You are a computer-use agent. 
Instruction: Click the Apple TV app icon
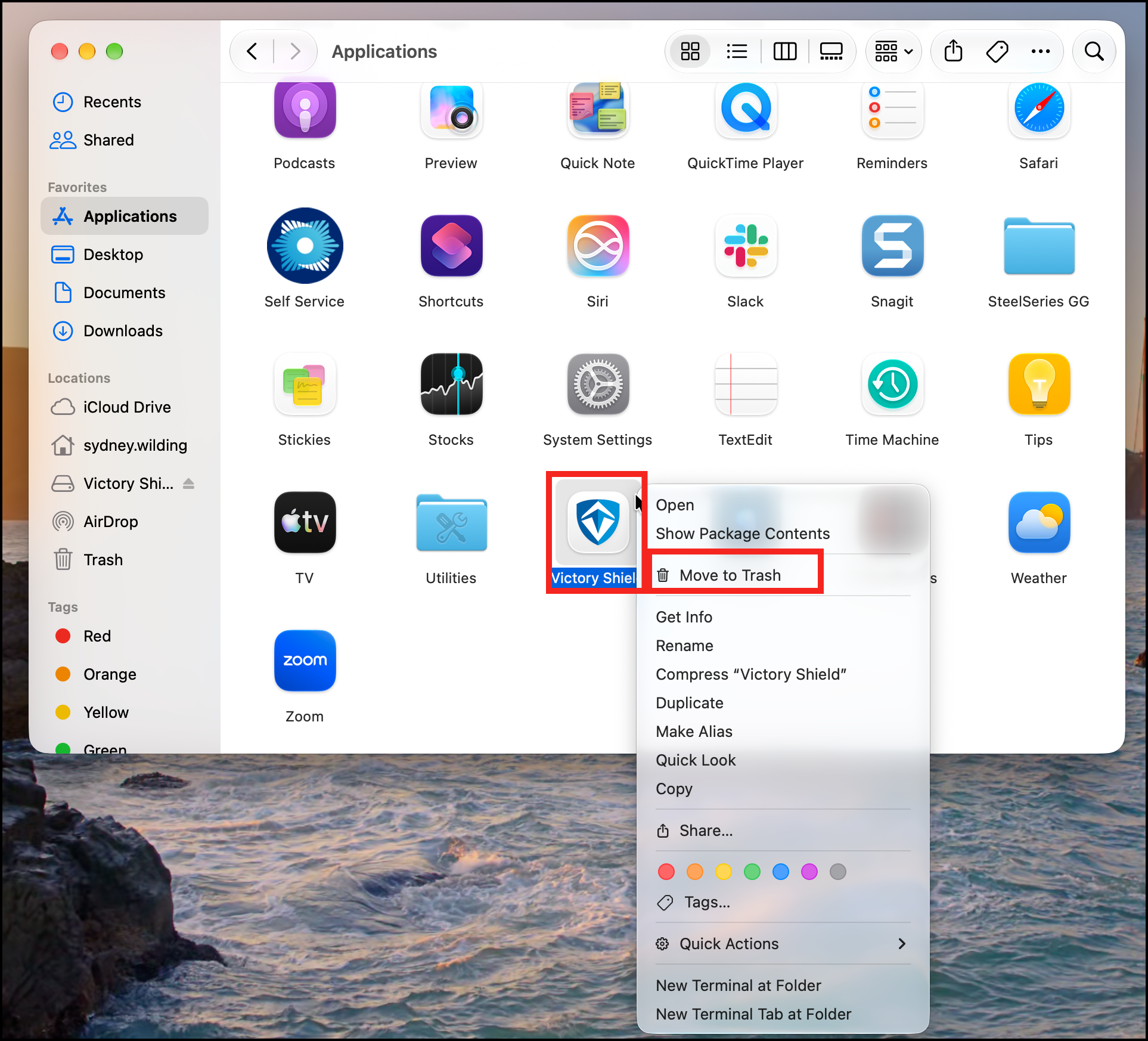pos(305,522)
